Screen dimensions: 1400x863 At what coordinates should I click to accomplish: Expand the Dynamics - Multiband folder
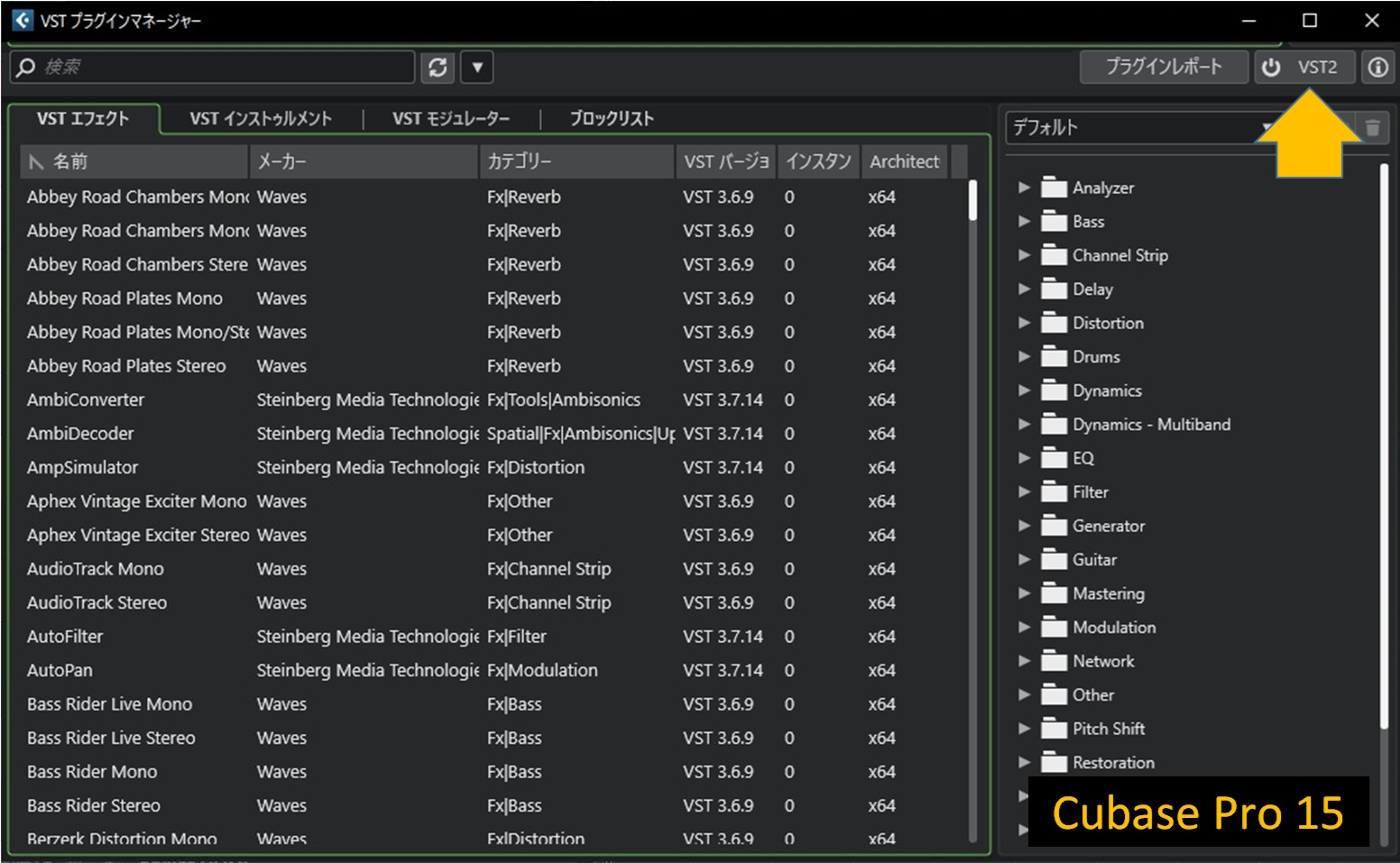[x=1024, y=425]
